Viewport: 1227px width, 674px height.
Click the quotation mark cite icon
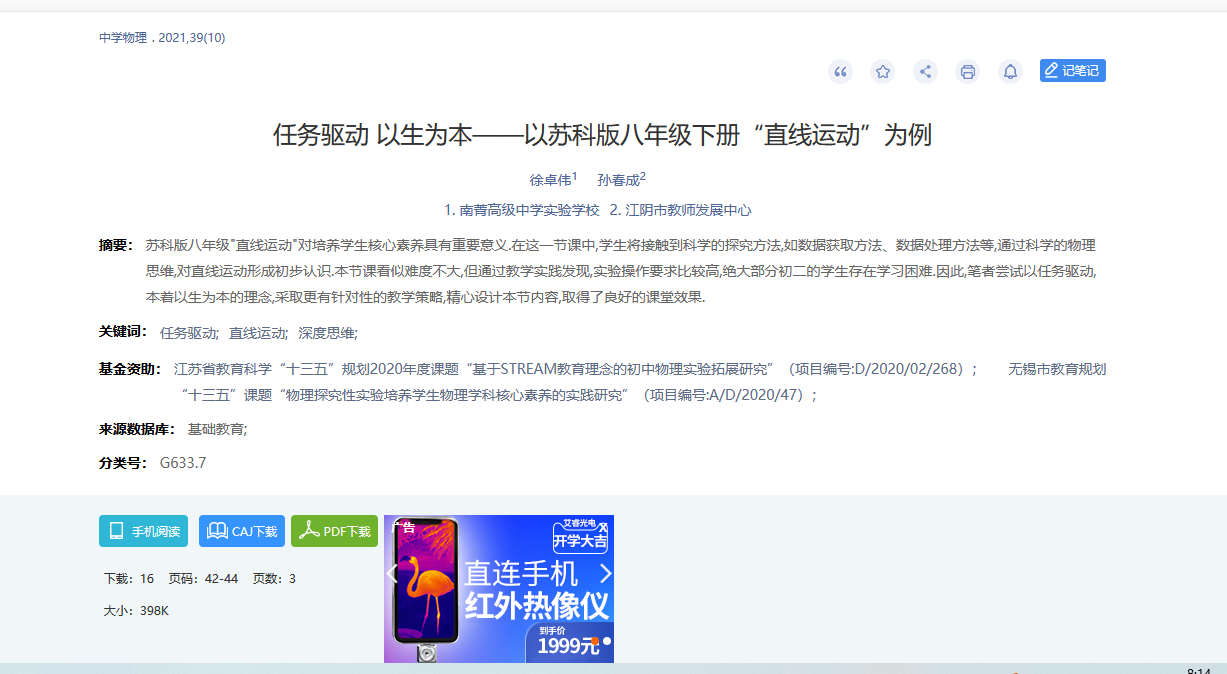click(840, 71)
